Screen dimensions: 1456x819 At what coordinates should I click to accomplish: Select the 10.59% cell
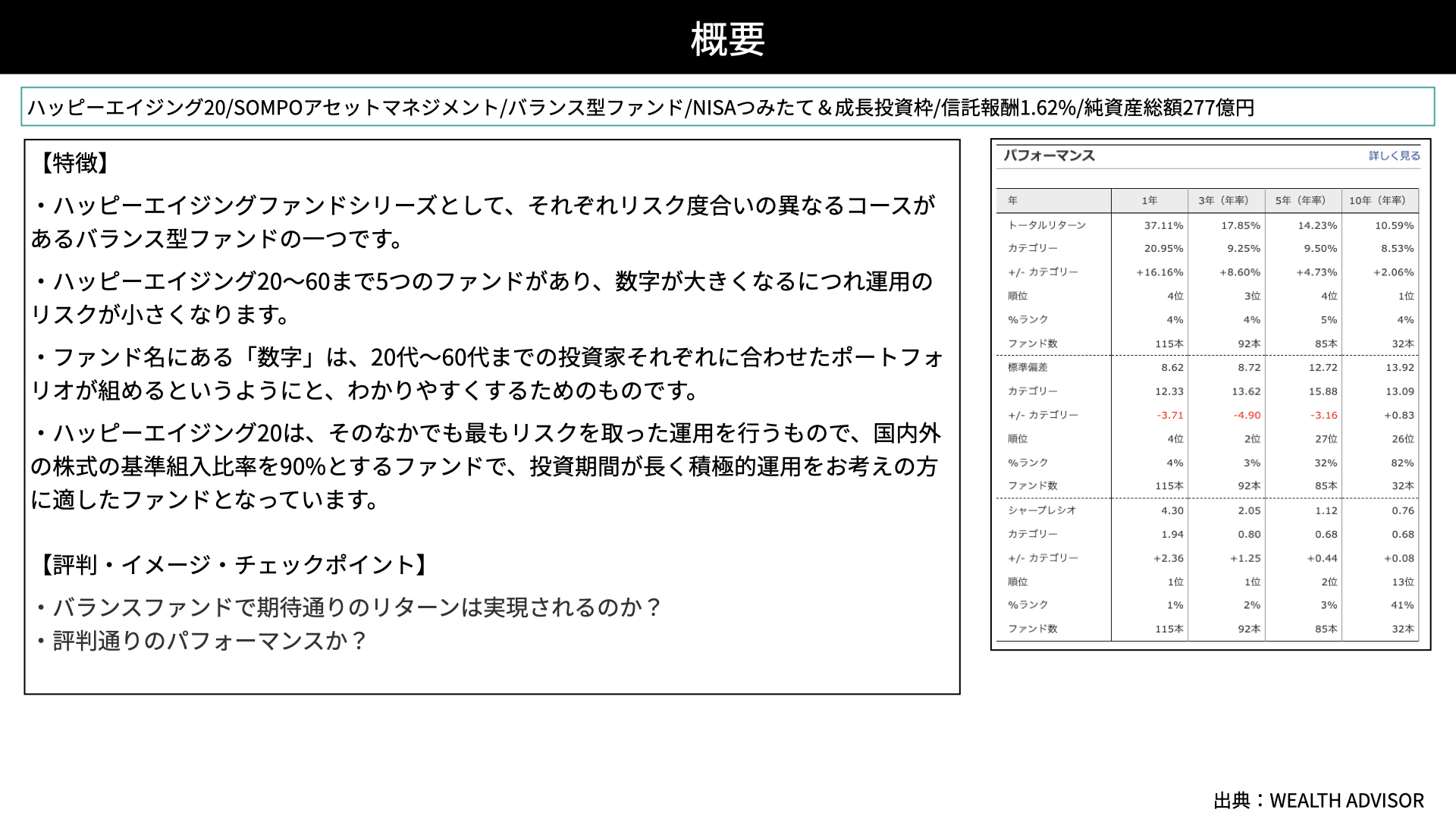point(1395,225)
